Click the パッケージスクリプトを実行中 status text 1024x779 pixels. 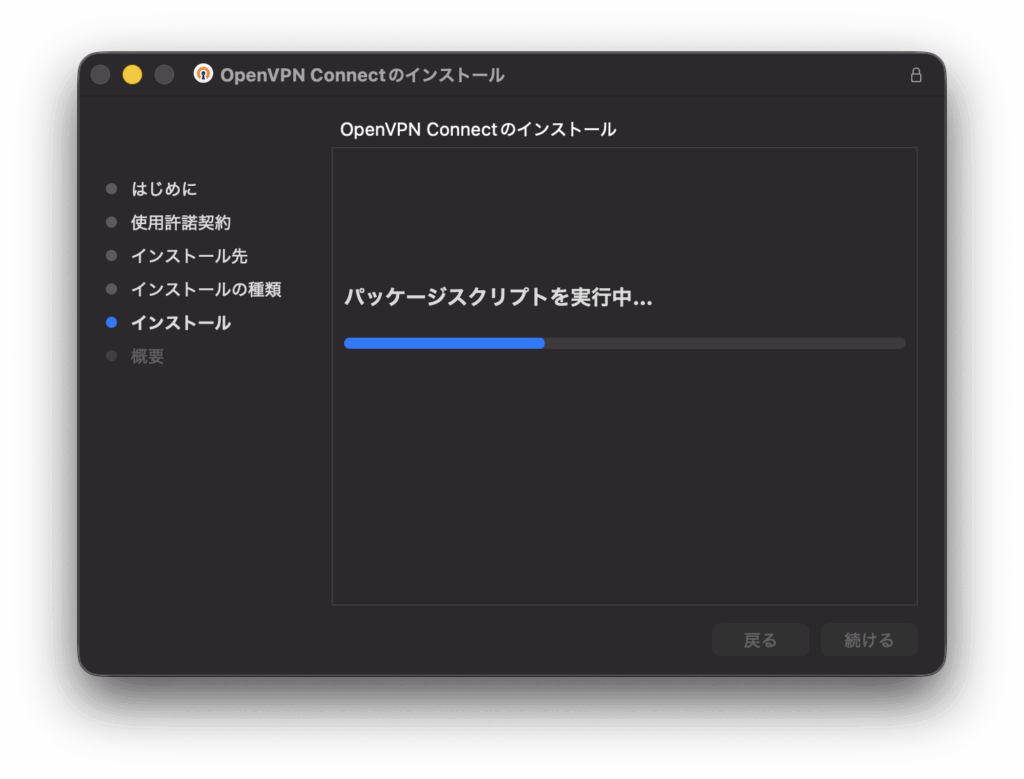(x=497, y=298)
